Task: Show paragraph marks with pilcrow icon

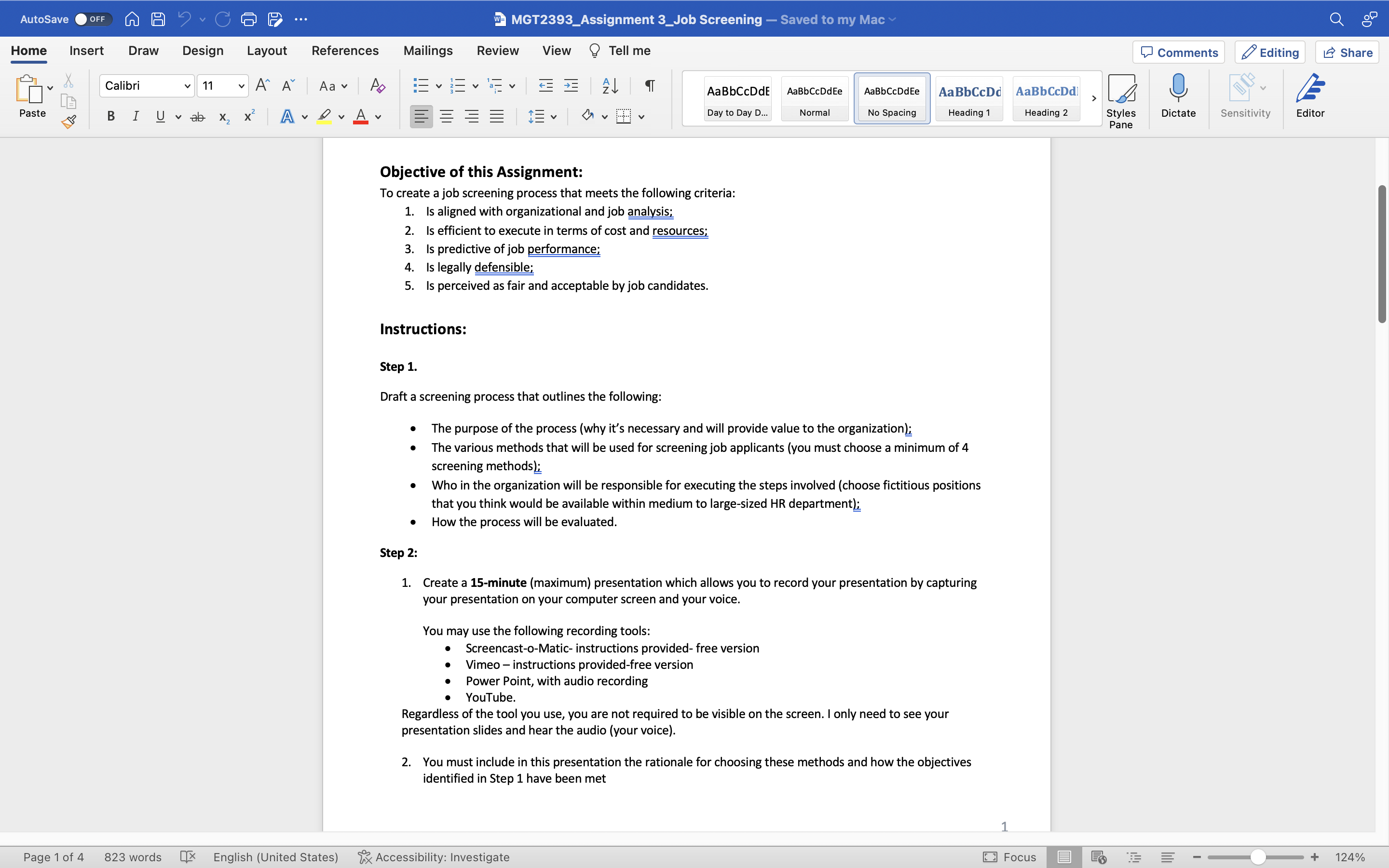Action: (x=649, y=86)
